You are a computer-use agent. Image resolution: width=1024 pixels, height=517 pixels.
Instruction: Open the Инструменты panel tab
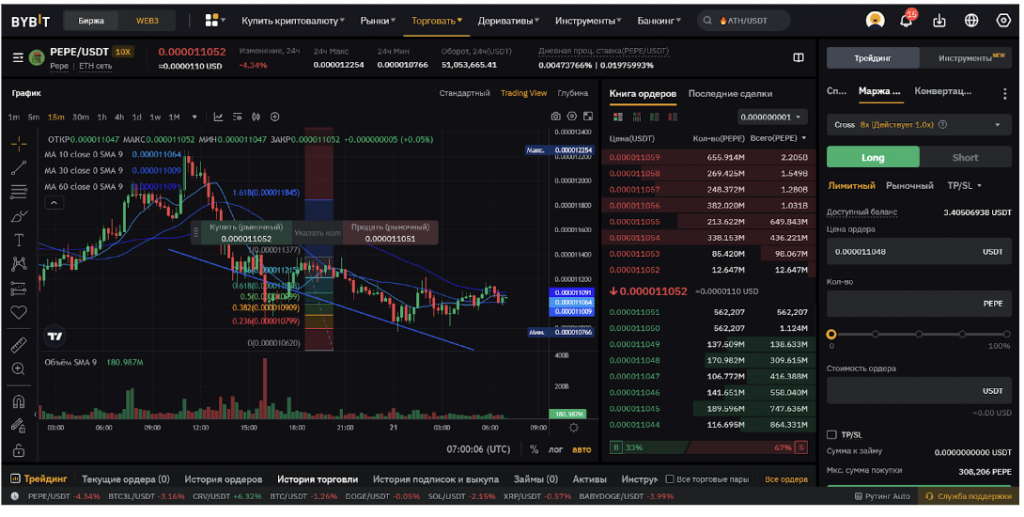965,58
